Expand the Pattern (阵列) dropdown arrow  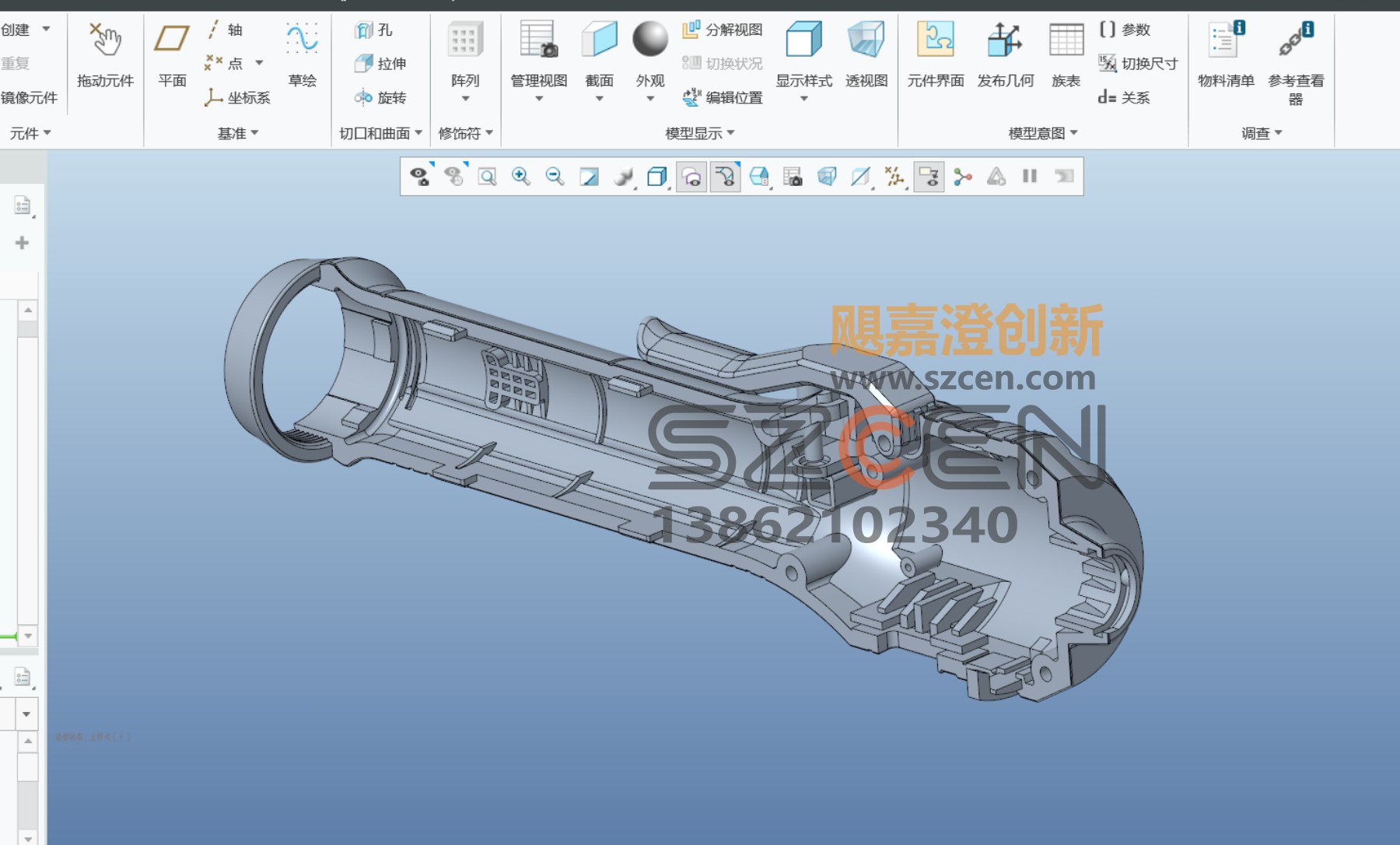pos(465,99)
